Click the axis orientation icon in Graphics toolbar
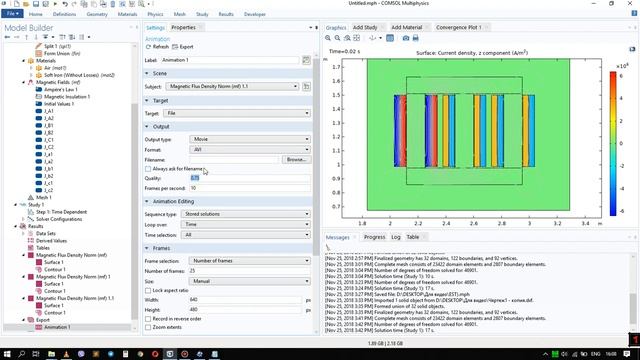 (x=372, y=38)
